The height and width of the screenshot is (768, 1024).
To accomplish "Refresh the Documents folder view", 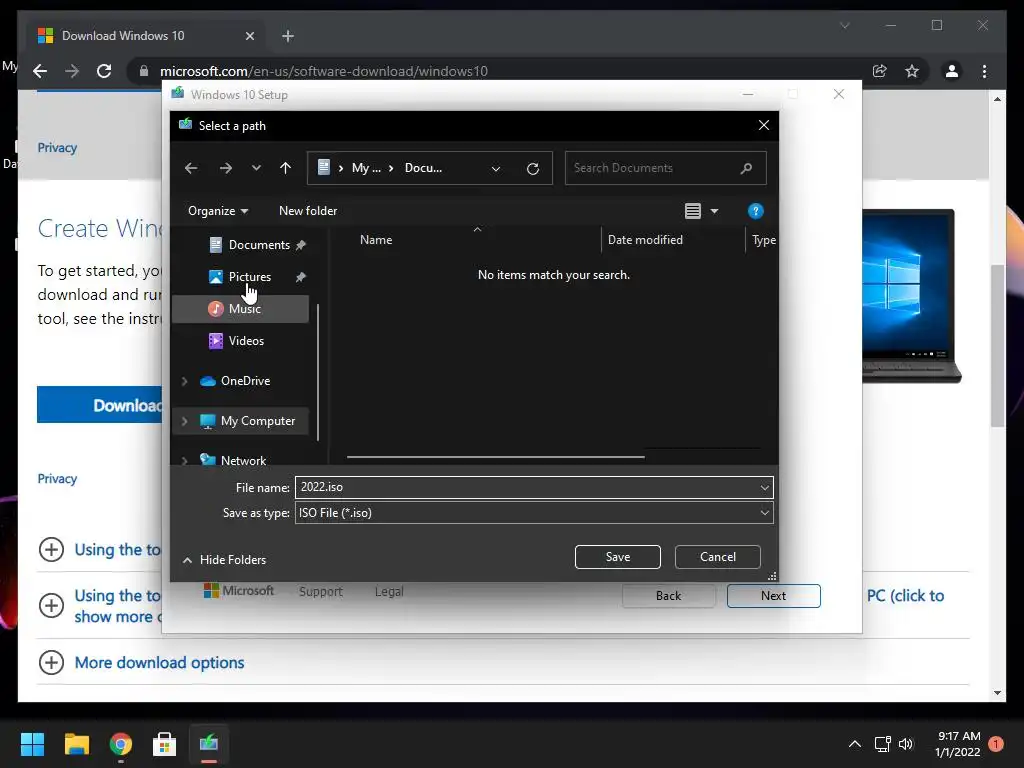I will point(533,168).
